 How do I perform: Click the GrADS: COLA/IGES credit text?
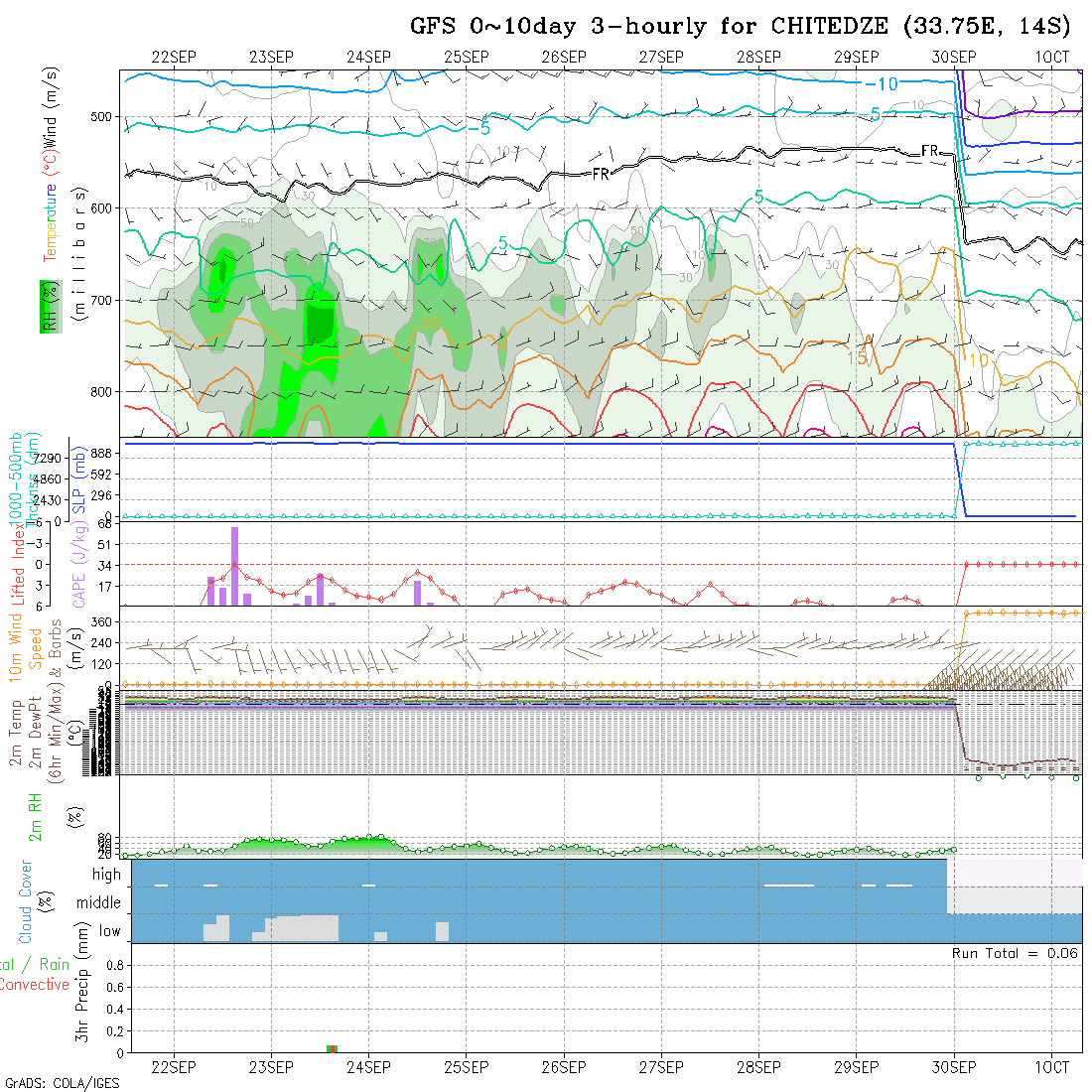62,1083
